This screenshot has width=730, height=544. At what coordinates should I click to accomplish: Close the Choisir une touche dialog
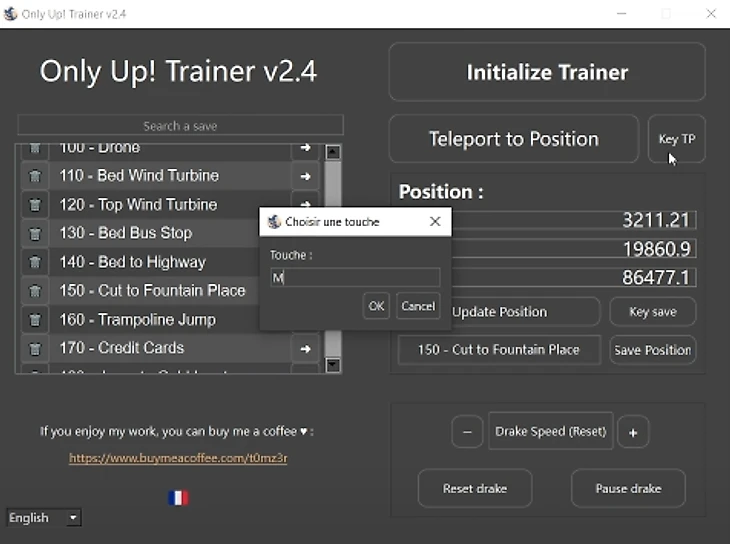(x=435, y=221)
